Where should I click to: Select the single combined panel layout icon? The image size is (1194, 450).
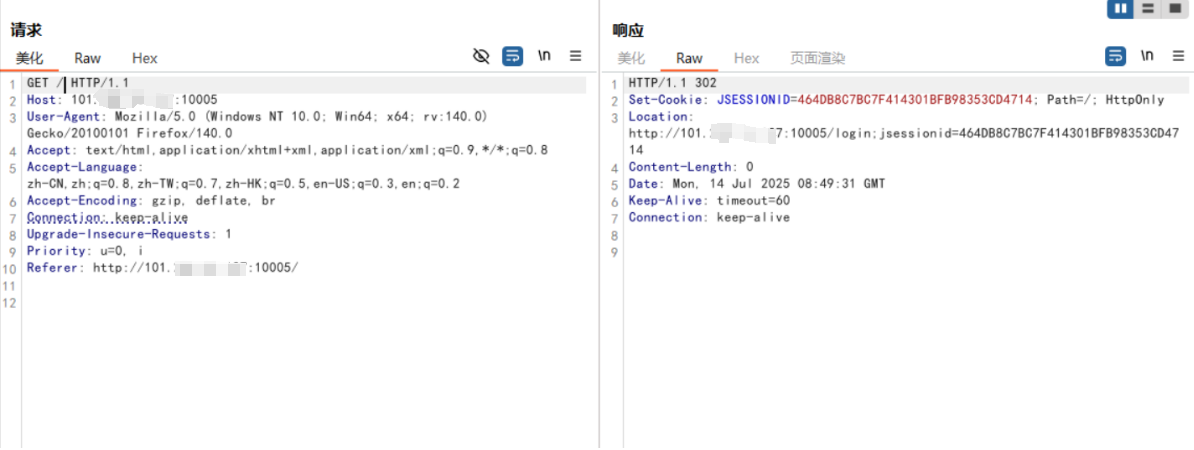pyautogui.click(x=1174, y=9)
